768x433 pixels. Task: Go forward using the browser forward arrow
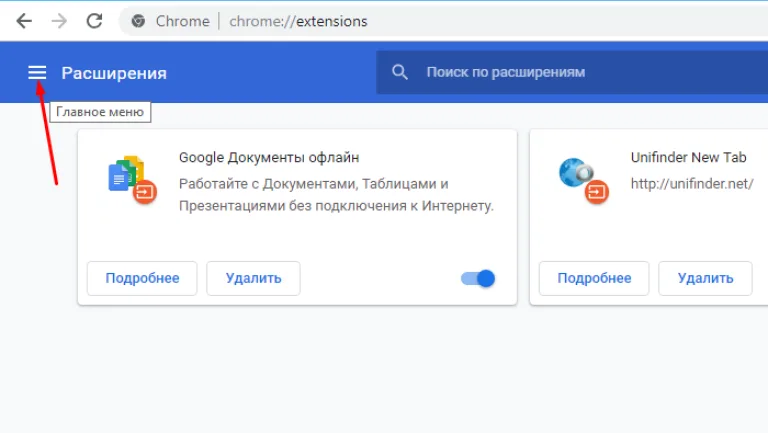[x=59, y=21]
